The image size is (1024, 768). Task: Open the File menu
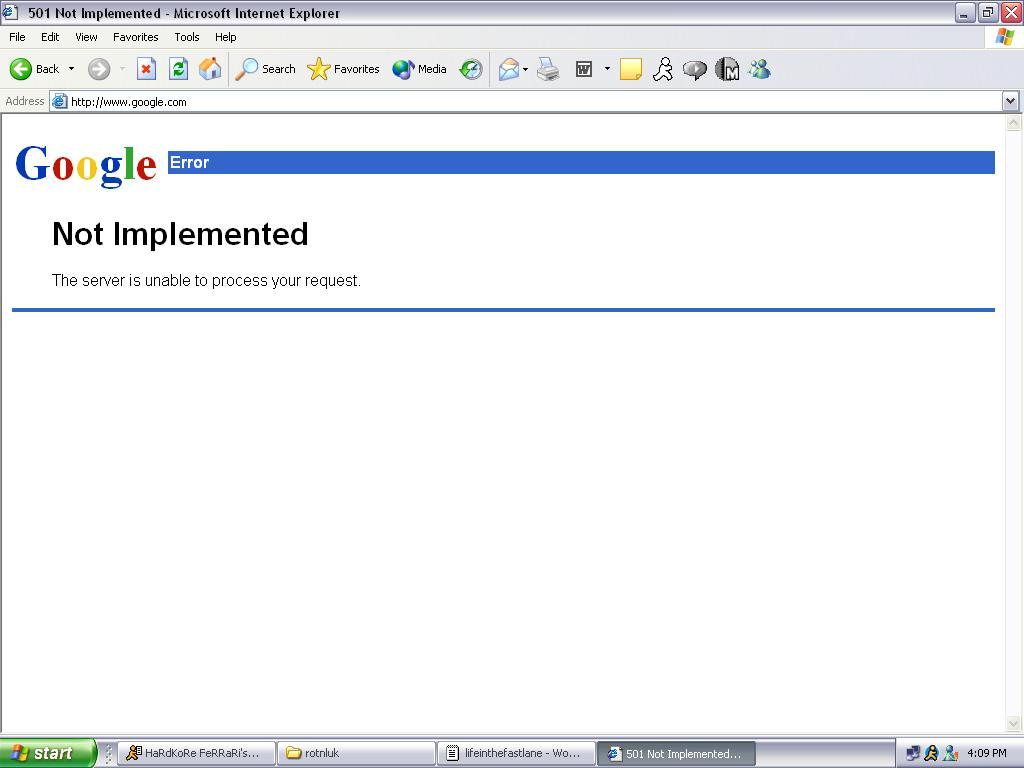point(17,37)
